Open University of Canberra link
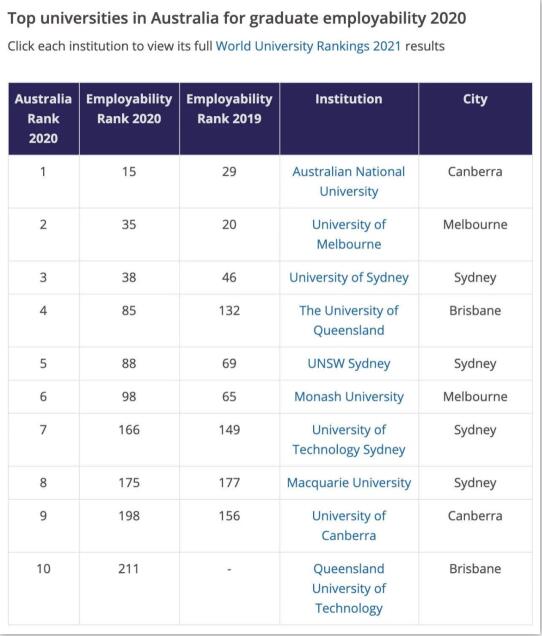Screen dimensions: 542x636 pyautogui.click(x=348, y=526)
